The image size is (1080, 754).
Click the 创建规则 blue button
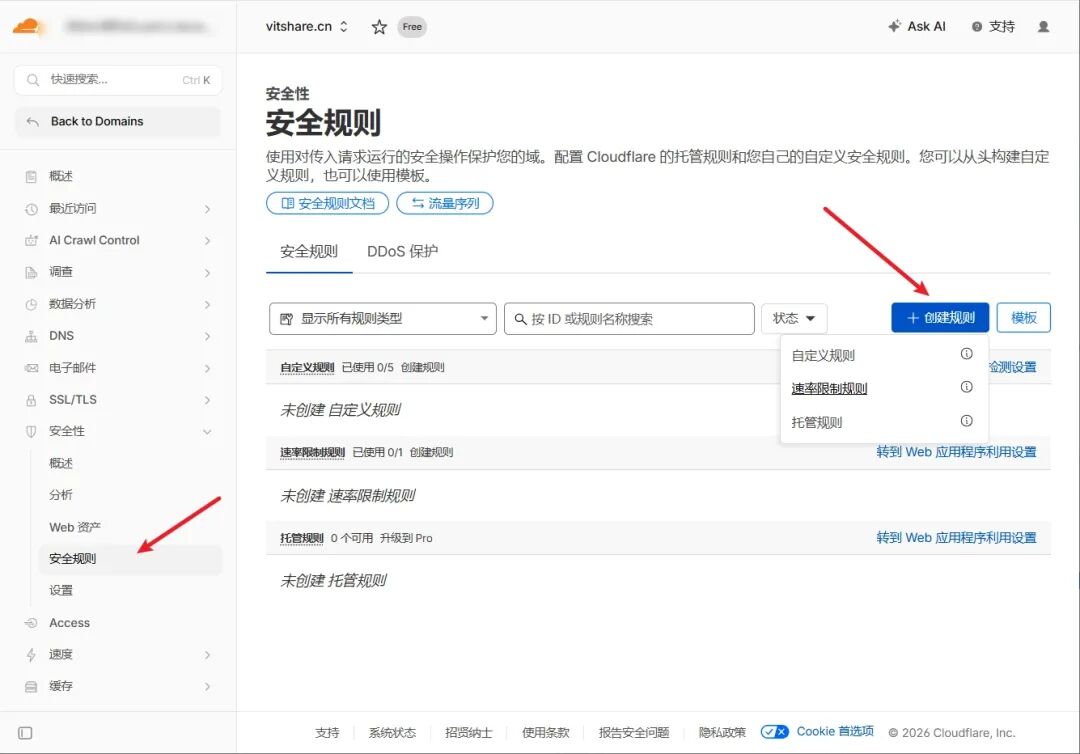click(940, 317)
